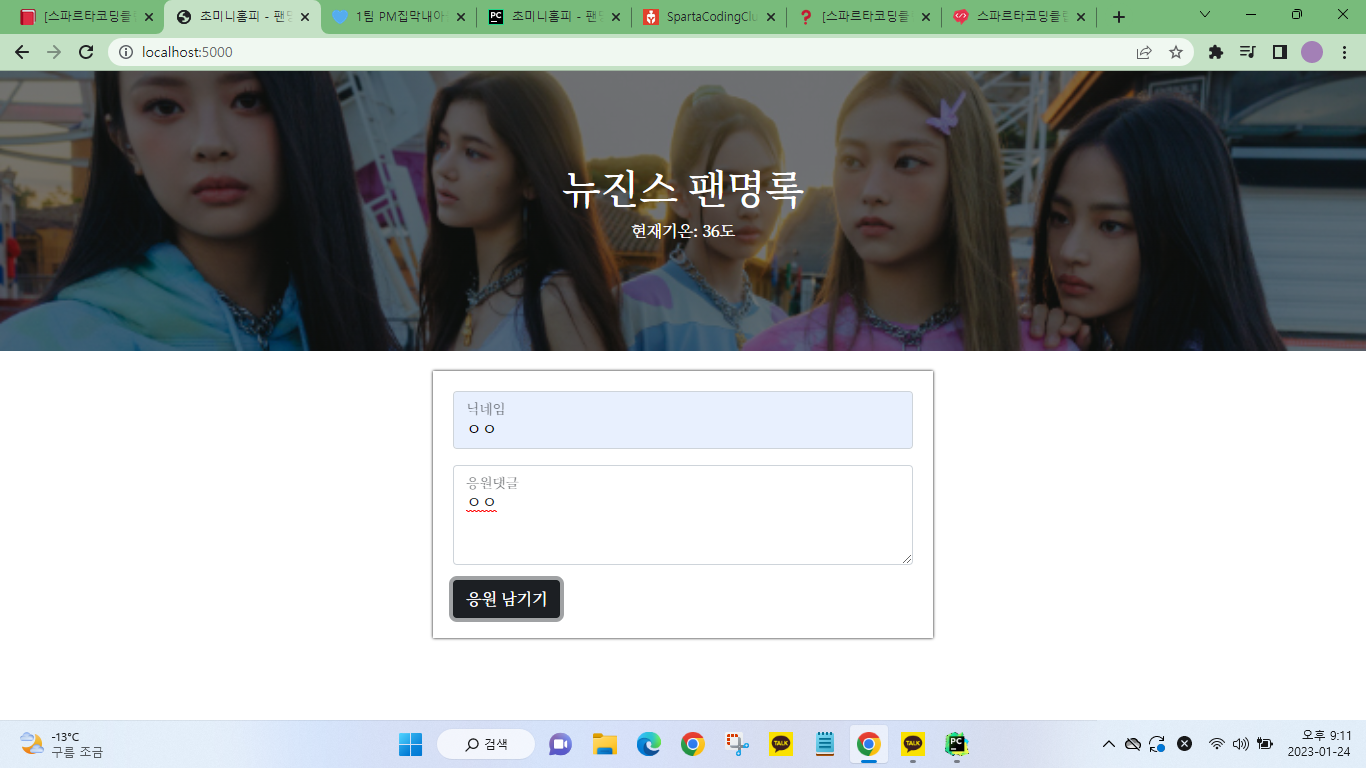Click the 뉴진스 팬명록 heading

tap(683, 189)
